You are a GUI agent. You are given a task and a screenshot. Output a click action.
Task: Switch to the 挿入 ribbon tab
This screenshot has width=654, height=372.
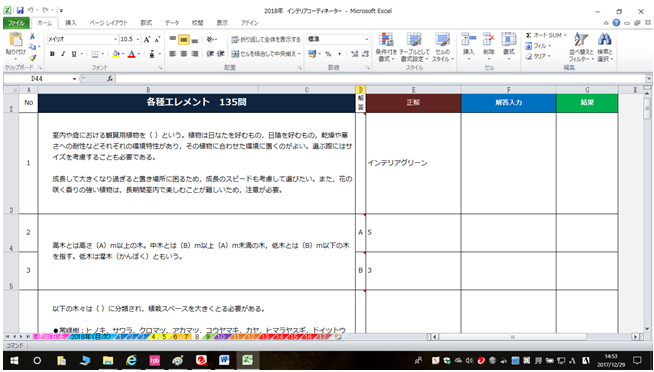tap(71, 23)
